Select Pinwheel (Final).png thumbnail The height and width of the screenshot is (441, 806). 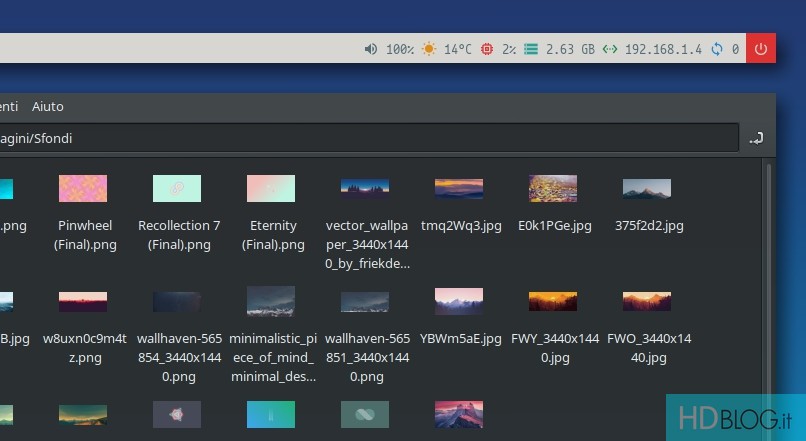(x=83, y=188)
